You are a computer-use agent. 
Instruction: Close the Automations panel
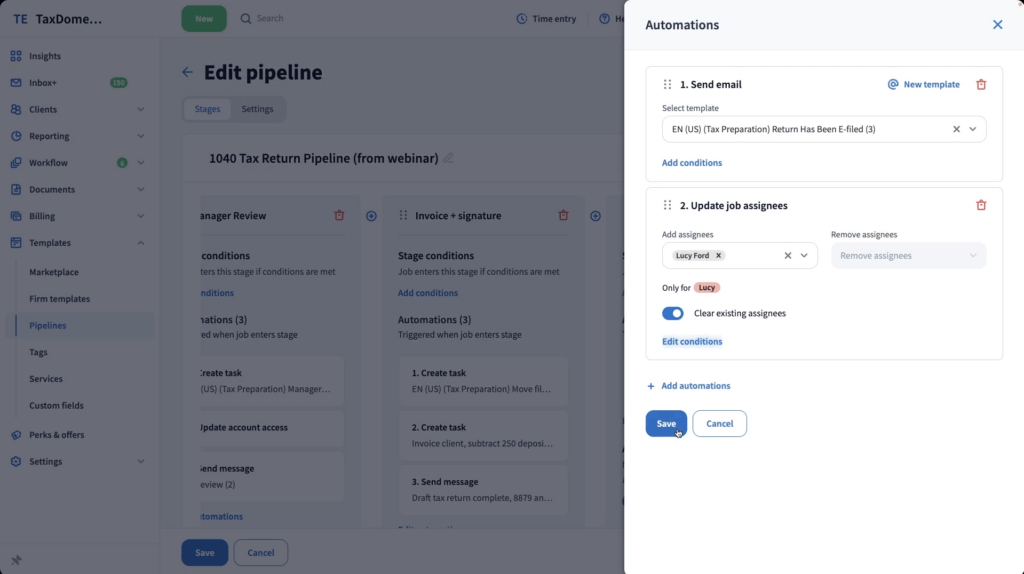[x=997, y=25]
